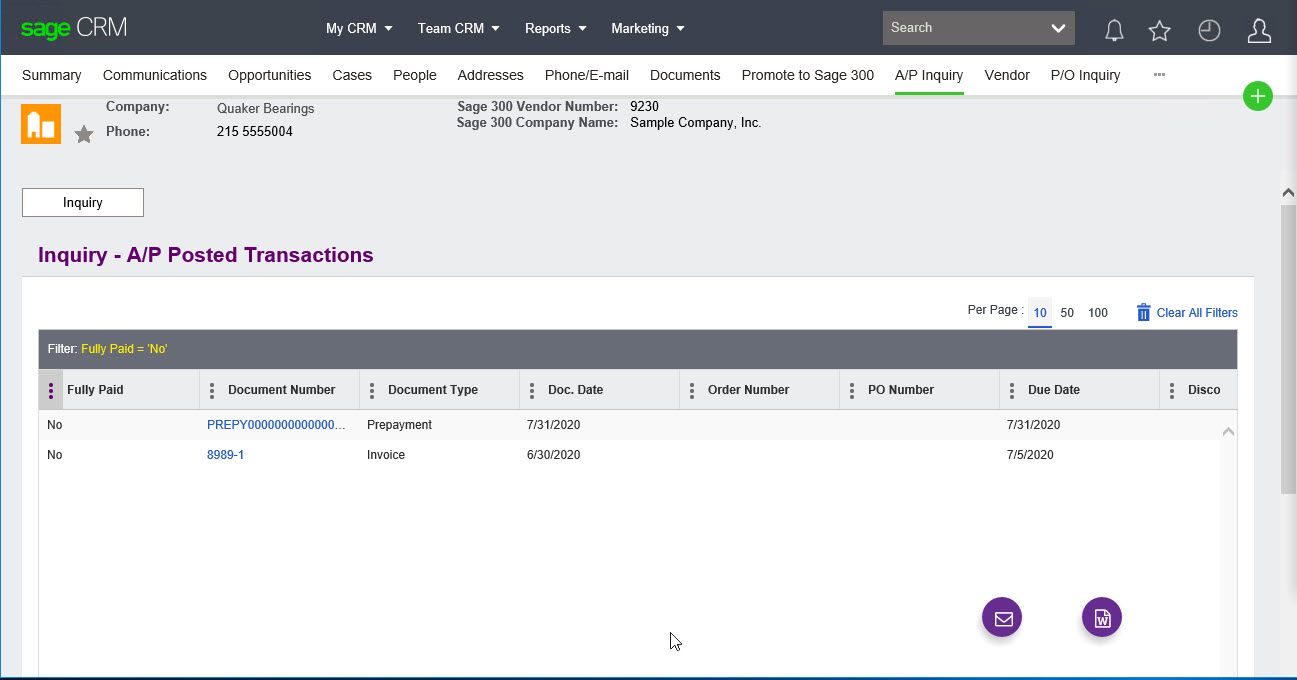Open the user profile icon
The width and height of the screenshot is (1297, 680).
[x=1259, y=30]
